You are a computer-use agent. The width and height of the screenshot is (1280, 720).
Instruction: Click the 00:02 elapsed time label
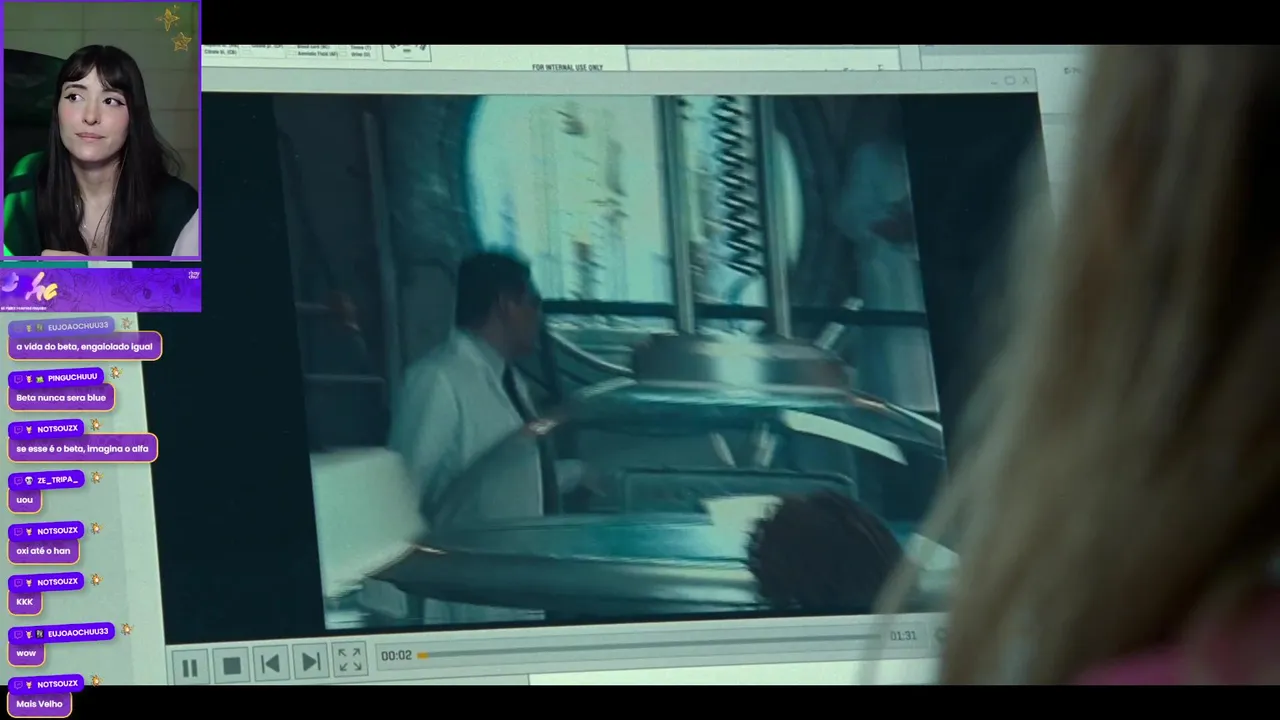(396, 656)
